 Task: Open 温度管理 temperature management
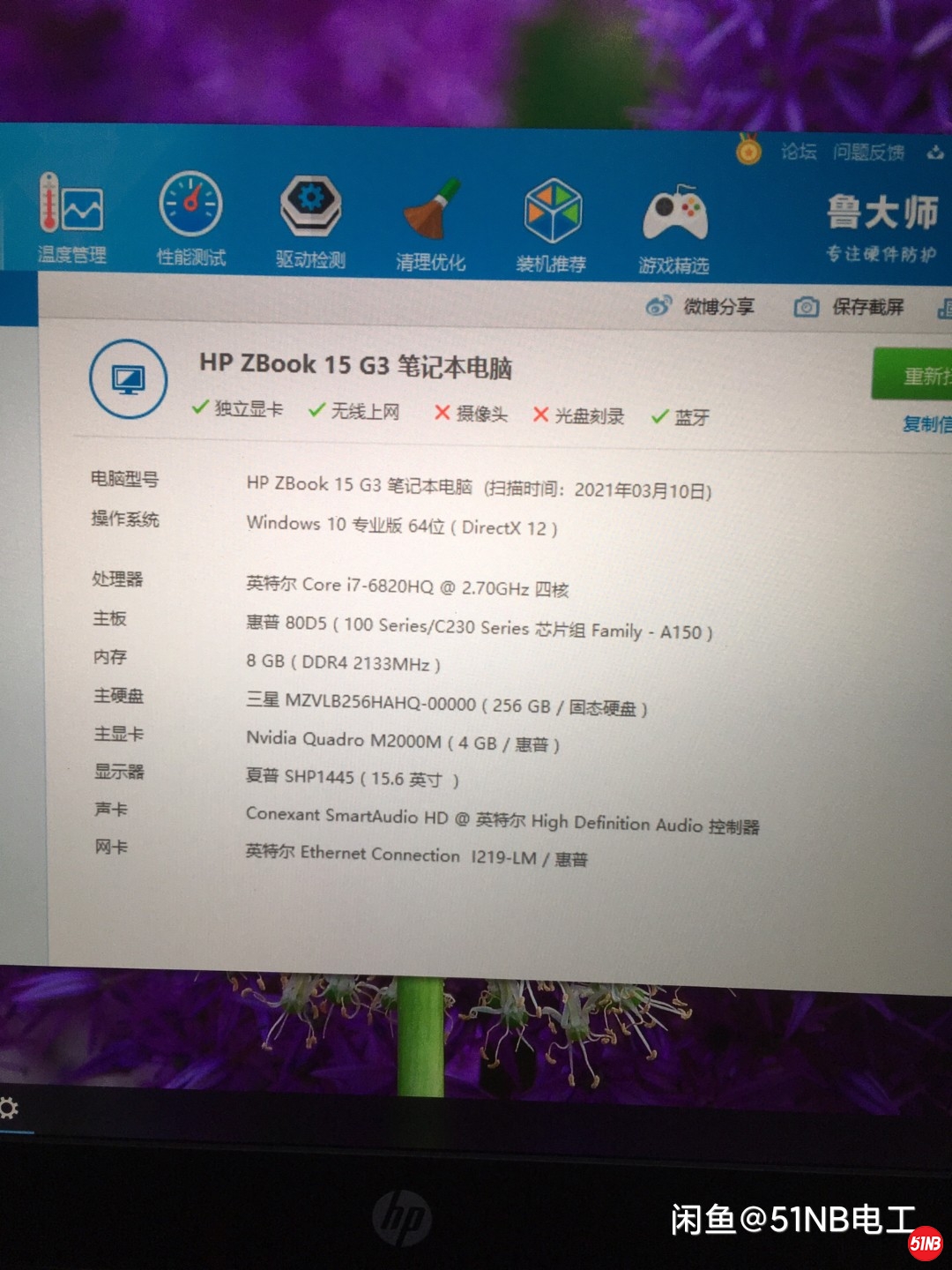72,219
